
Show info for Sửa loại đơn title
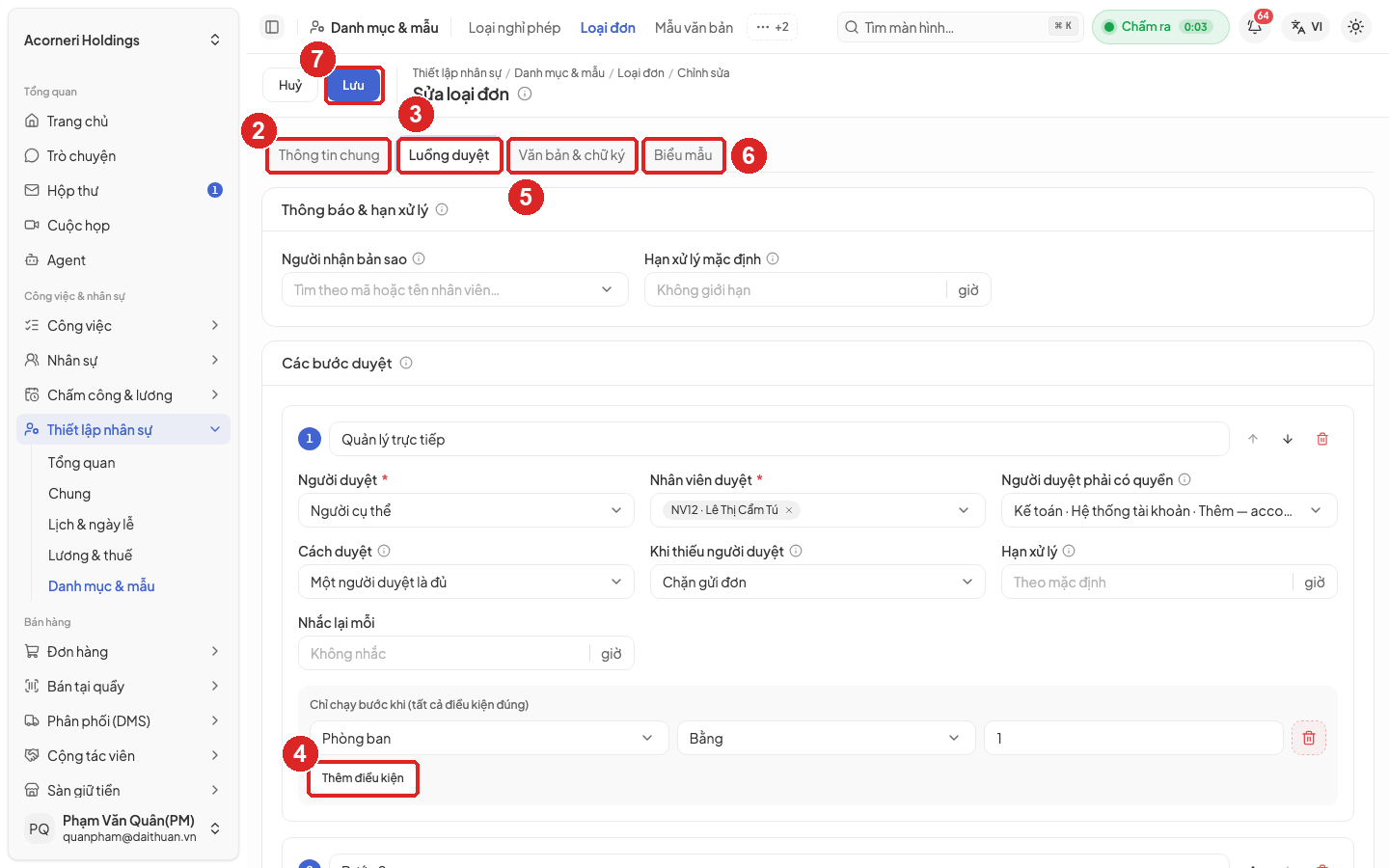tap(525, 94)
